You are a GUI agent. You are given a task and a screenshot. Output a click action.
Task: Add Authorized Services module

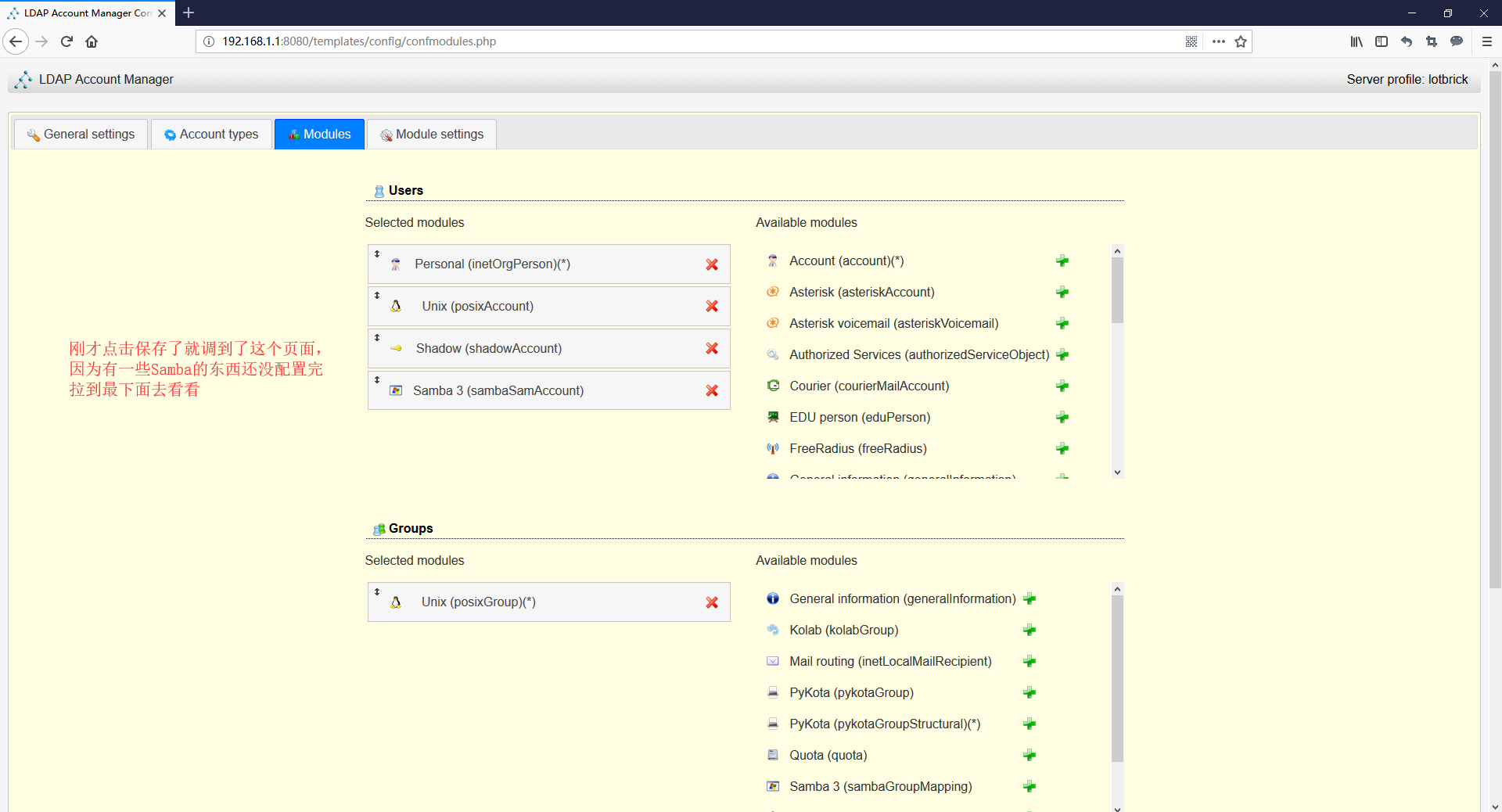[1062, 354]
